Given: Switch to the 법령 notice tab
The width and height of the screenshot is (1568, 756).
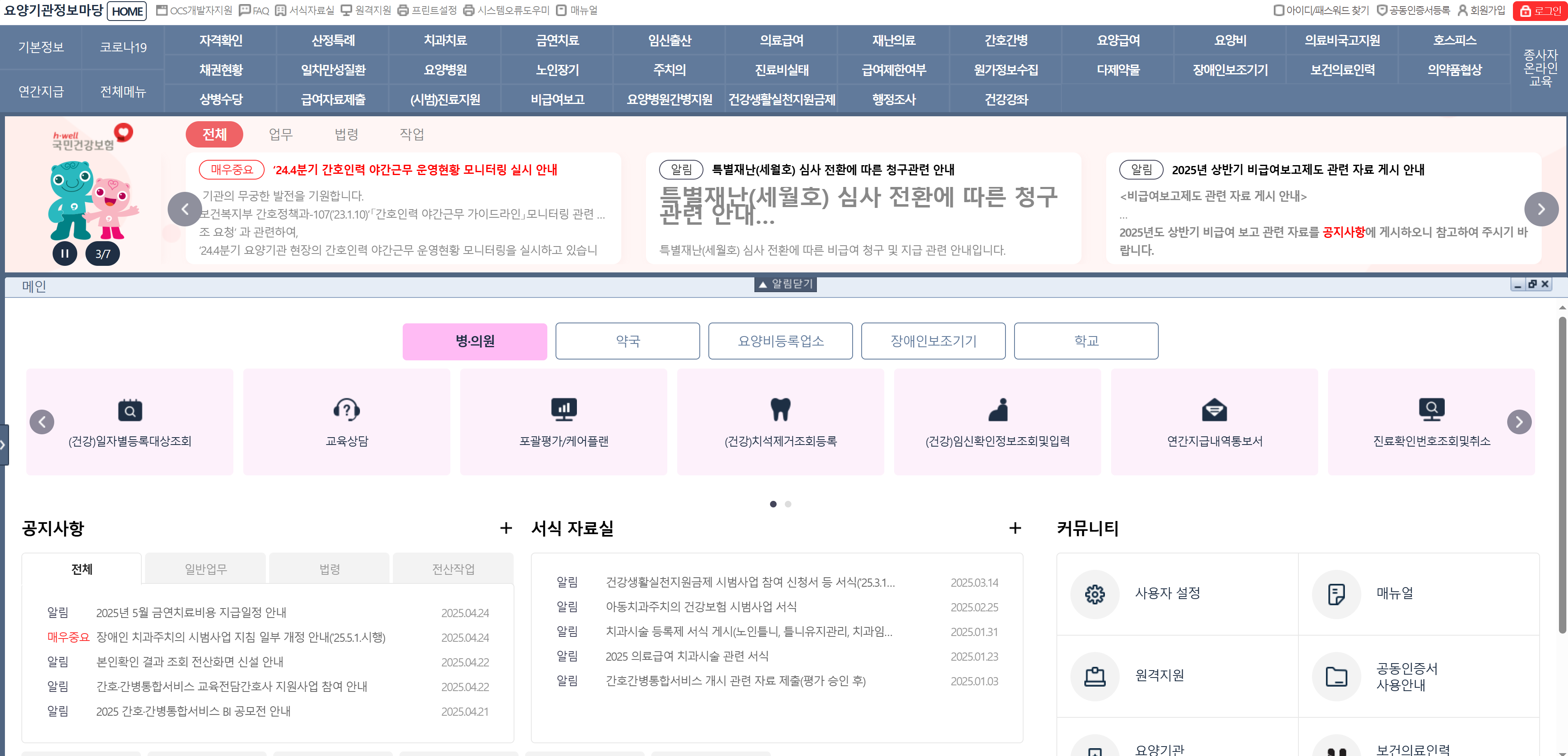Looking at the screenshot, I should click(x=329, y=569).
